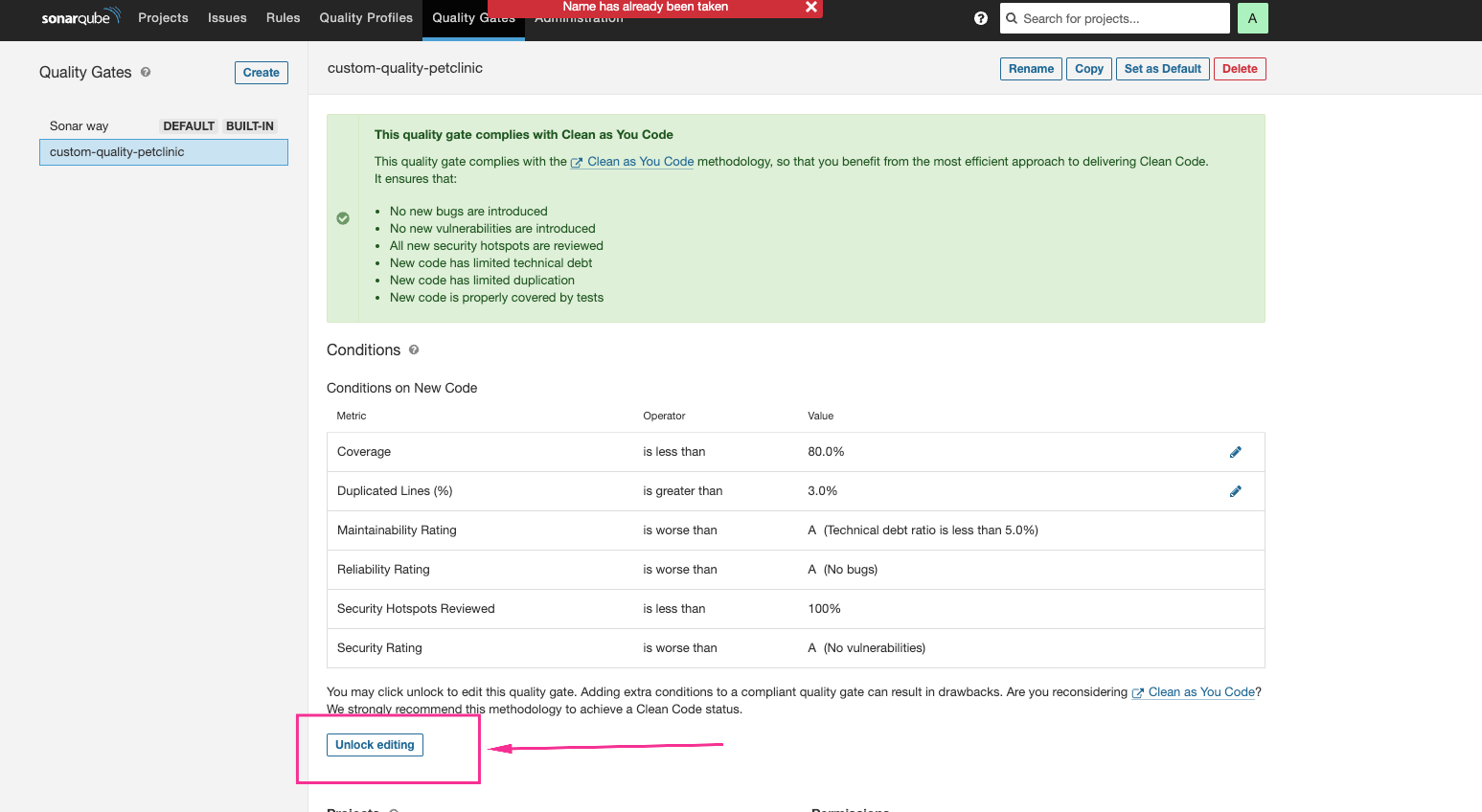This screenshot has height=812, width=1482.
Task: Select the Sonar way quality gate
Action: click(80, 126)
